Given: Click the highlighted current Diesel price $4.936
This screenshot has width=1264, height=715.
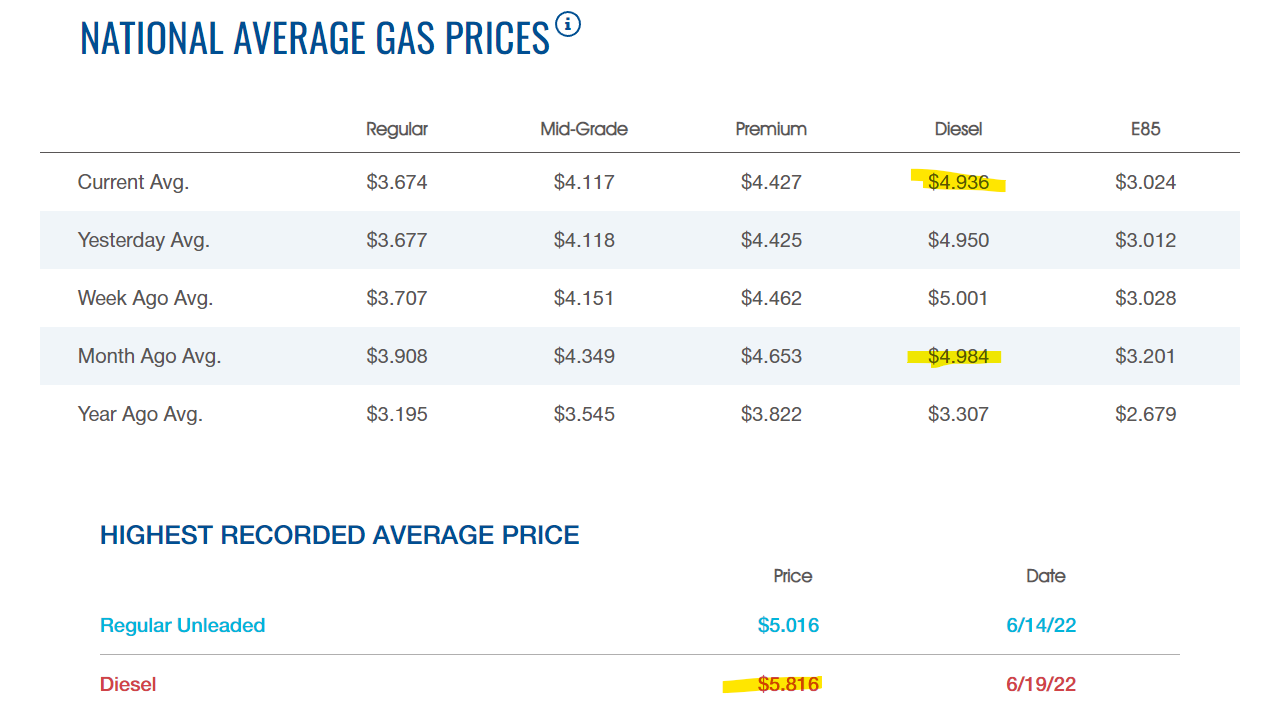Looking at the screenshot, I should coord(958,182).
